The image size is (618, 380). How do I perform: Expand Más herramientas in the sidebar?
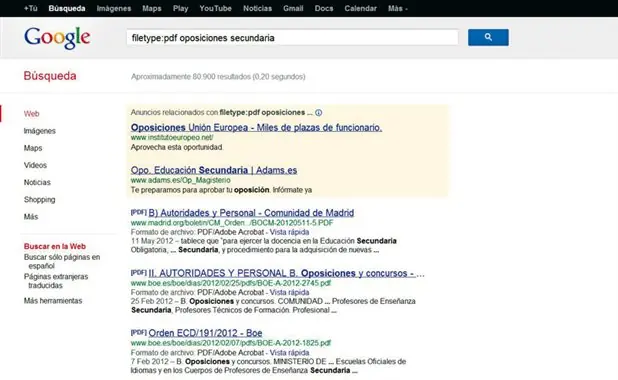click(x=53, y=301)
